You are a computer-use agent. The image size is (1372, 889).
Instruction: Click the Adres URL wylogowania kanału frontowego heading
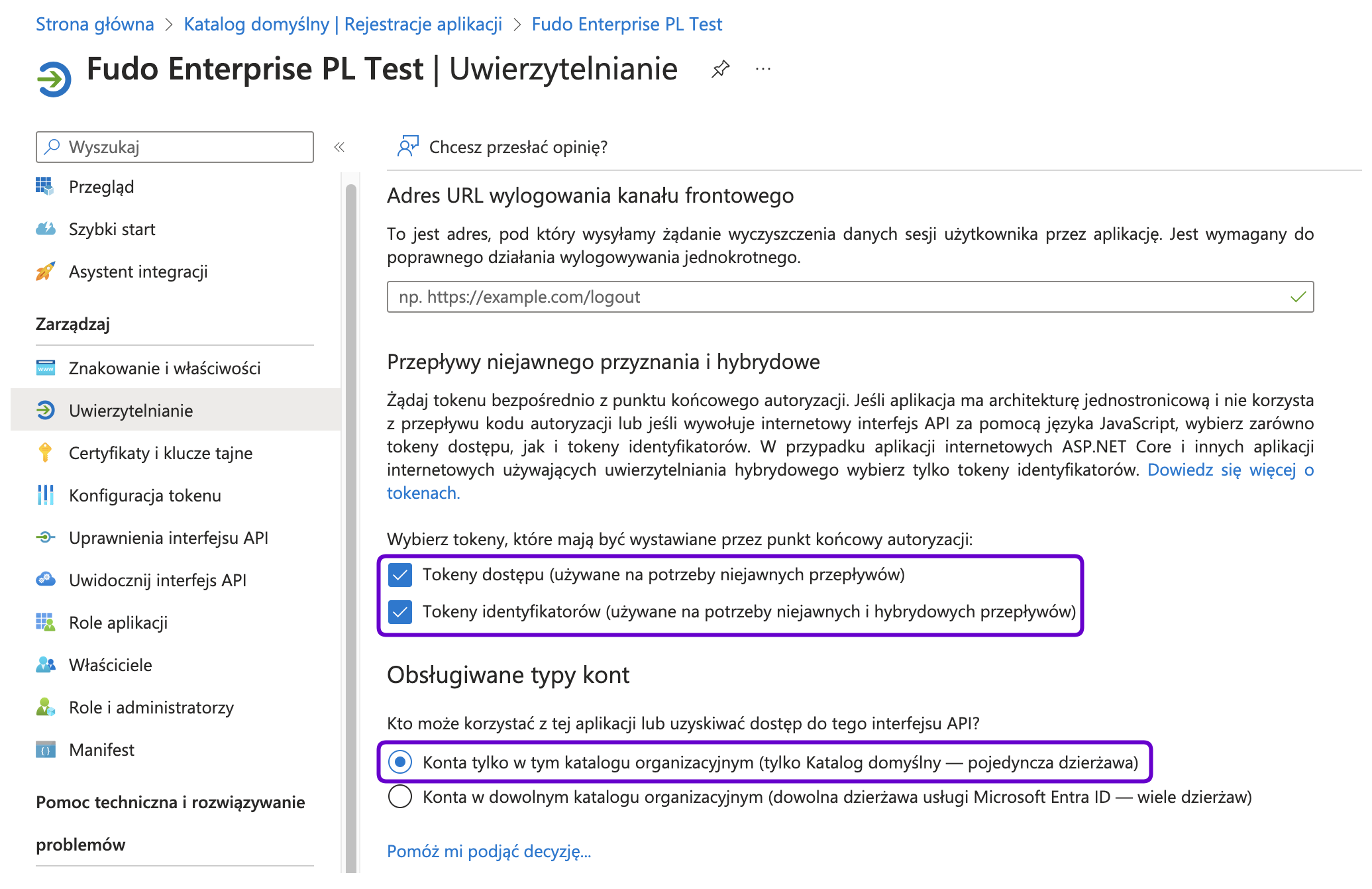pyautogui.click(x=590, y=195)
